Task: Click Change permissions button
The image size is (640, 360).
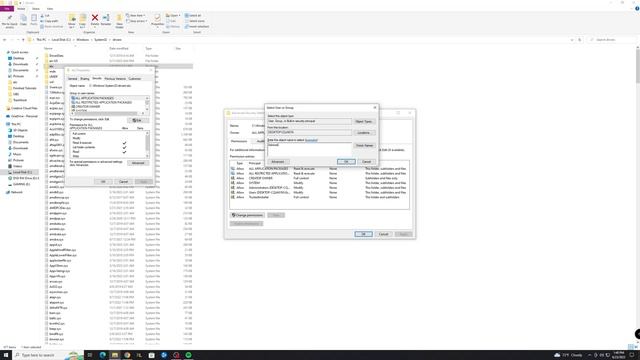Action: (247, 215)
